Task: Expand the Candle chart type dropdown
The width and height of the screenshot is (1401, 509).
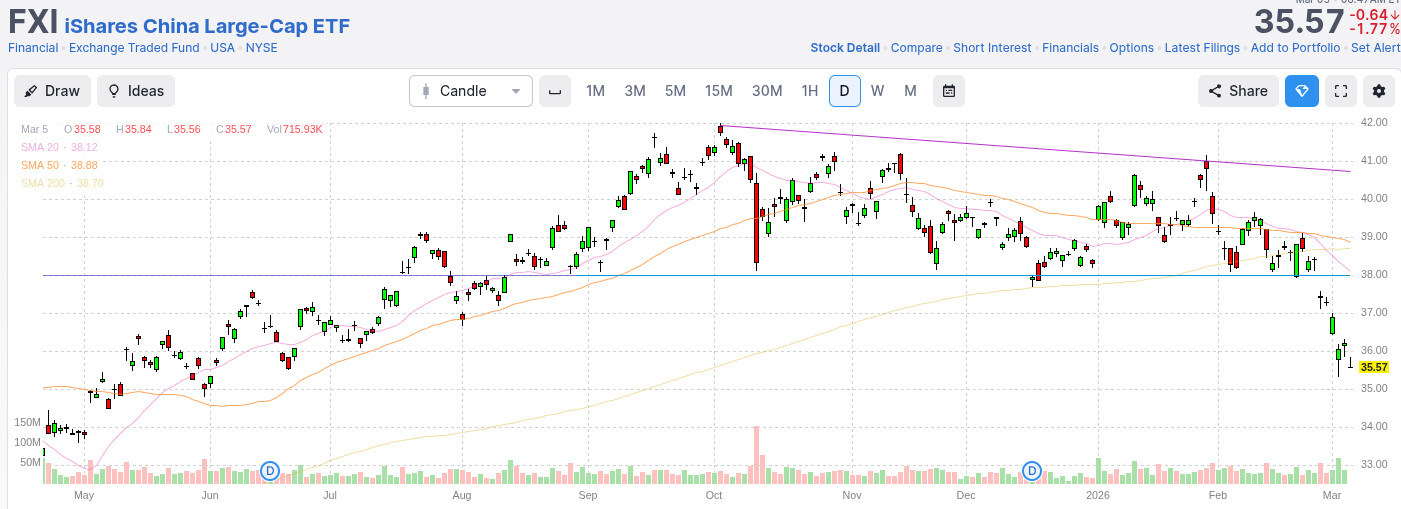Action: pyautogui.click(x=470, y=91)
